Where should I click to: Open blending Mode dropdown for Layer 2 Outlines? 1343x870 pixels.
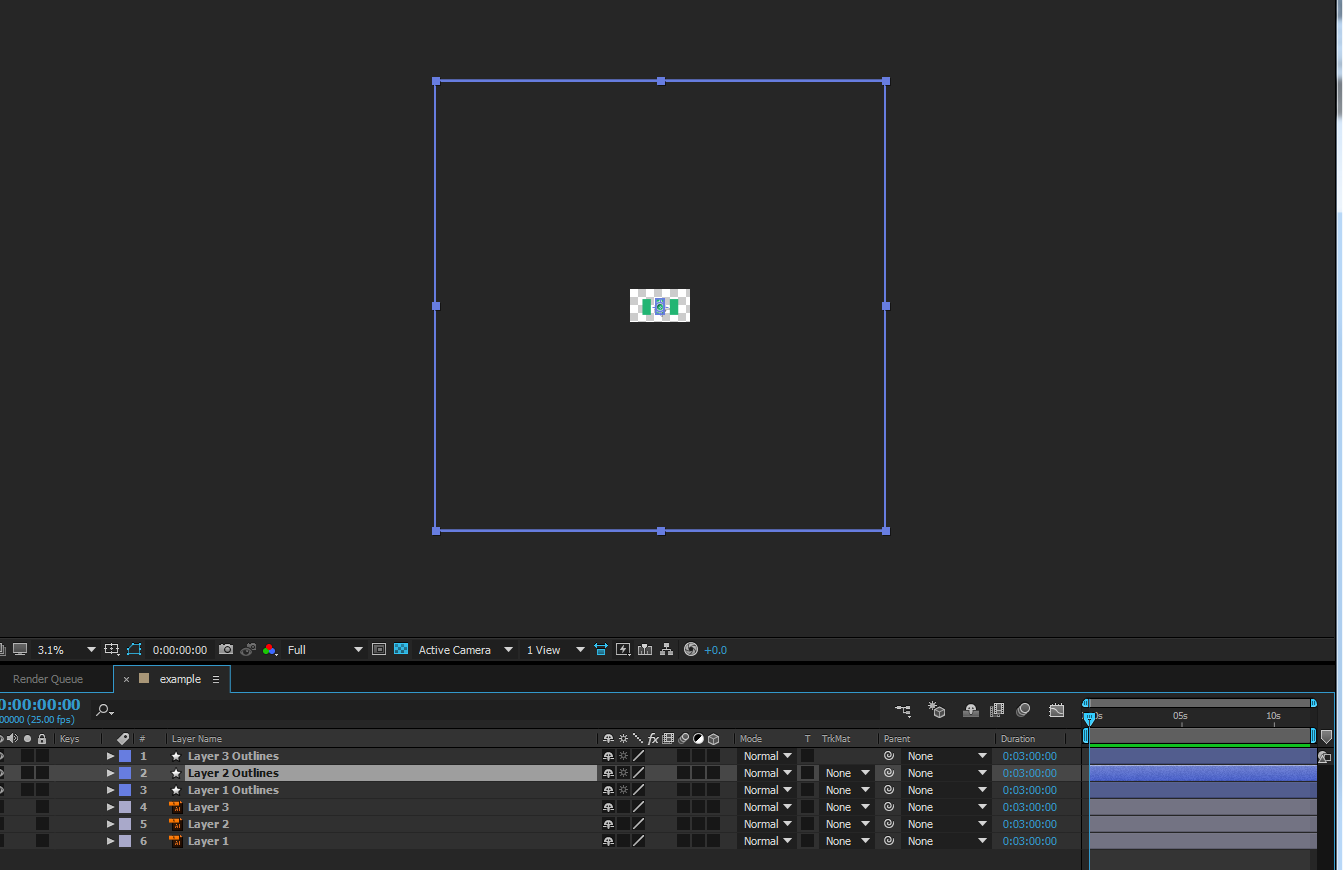click(767, 773)
